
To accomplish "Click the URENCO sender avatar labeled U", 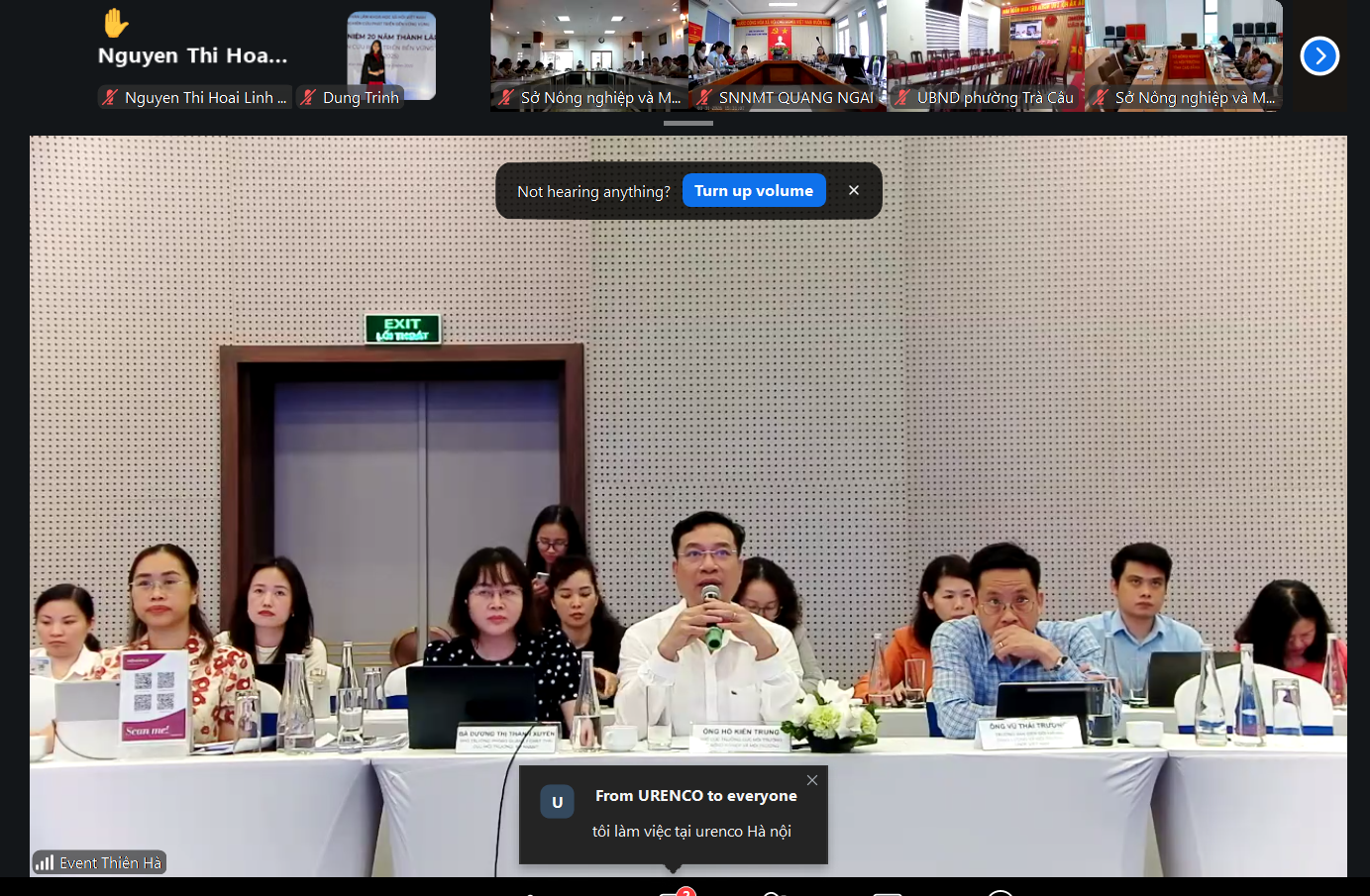I will [x=557, y=802].
